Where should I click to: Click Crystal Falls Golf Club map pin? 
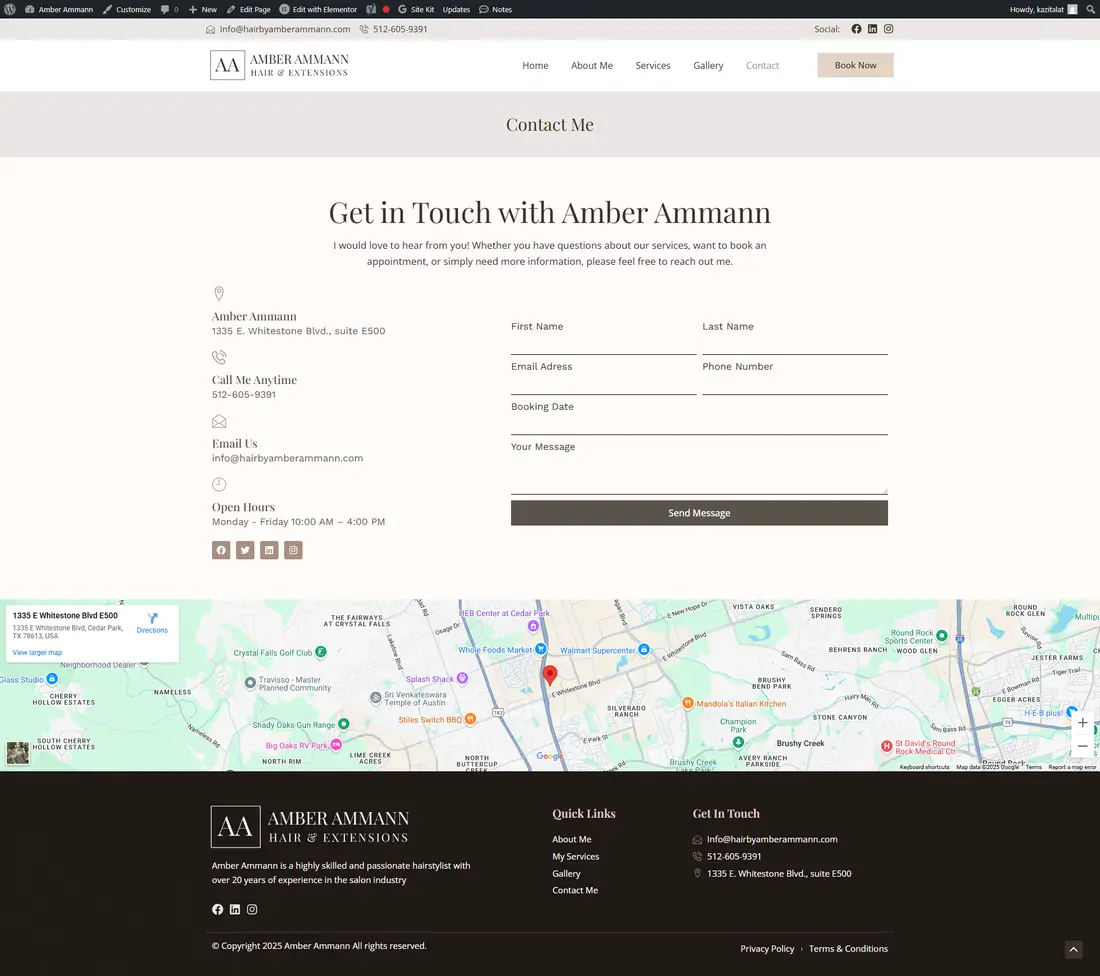[x=321, y=652]
